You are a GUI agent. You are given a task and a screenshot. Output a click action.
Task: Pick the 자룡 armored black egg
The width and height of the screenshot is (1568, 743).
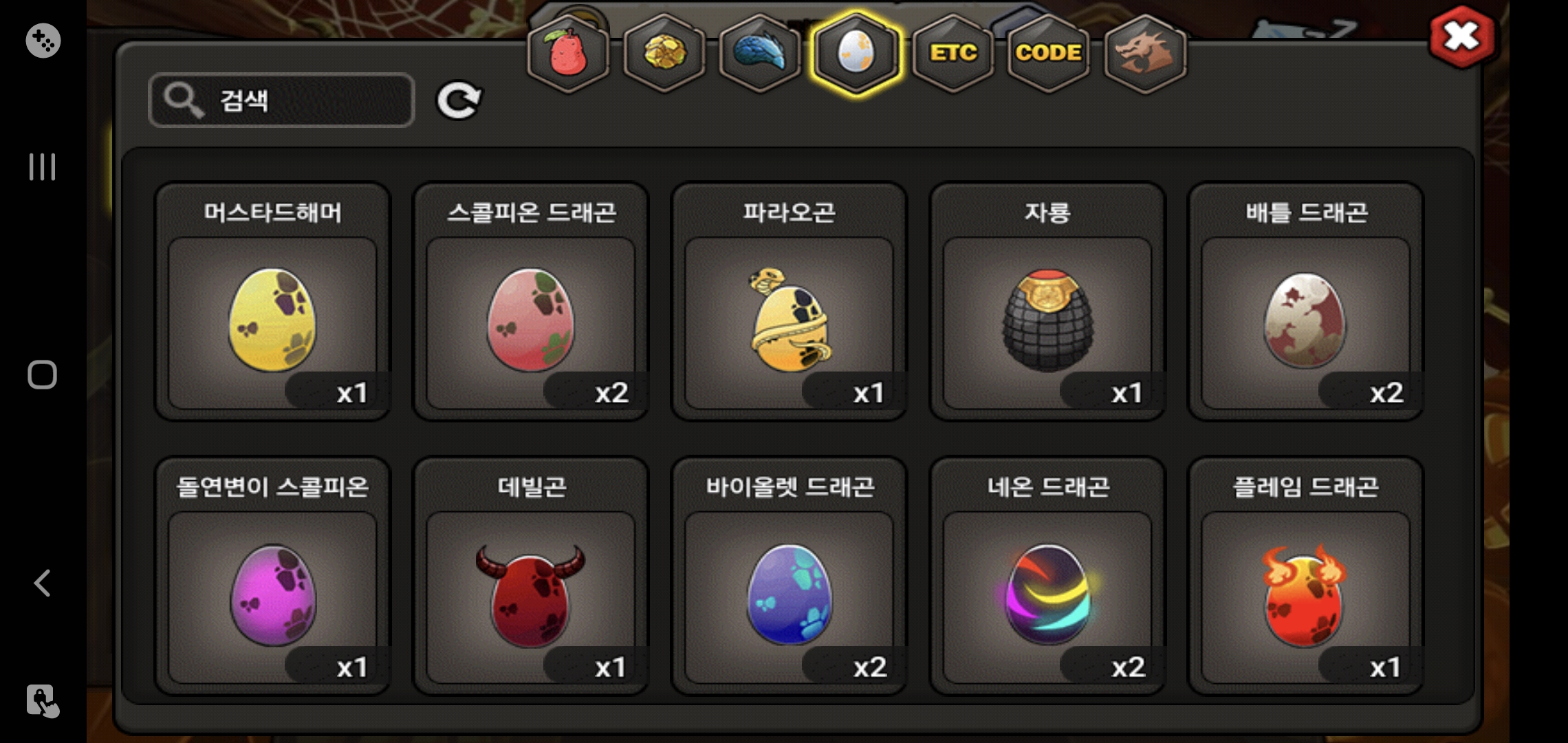(1047, 301)
